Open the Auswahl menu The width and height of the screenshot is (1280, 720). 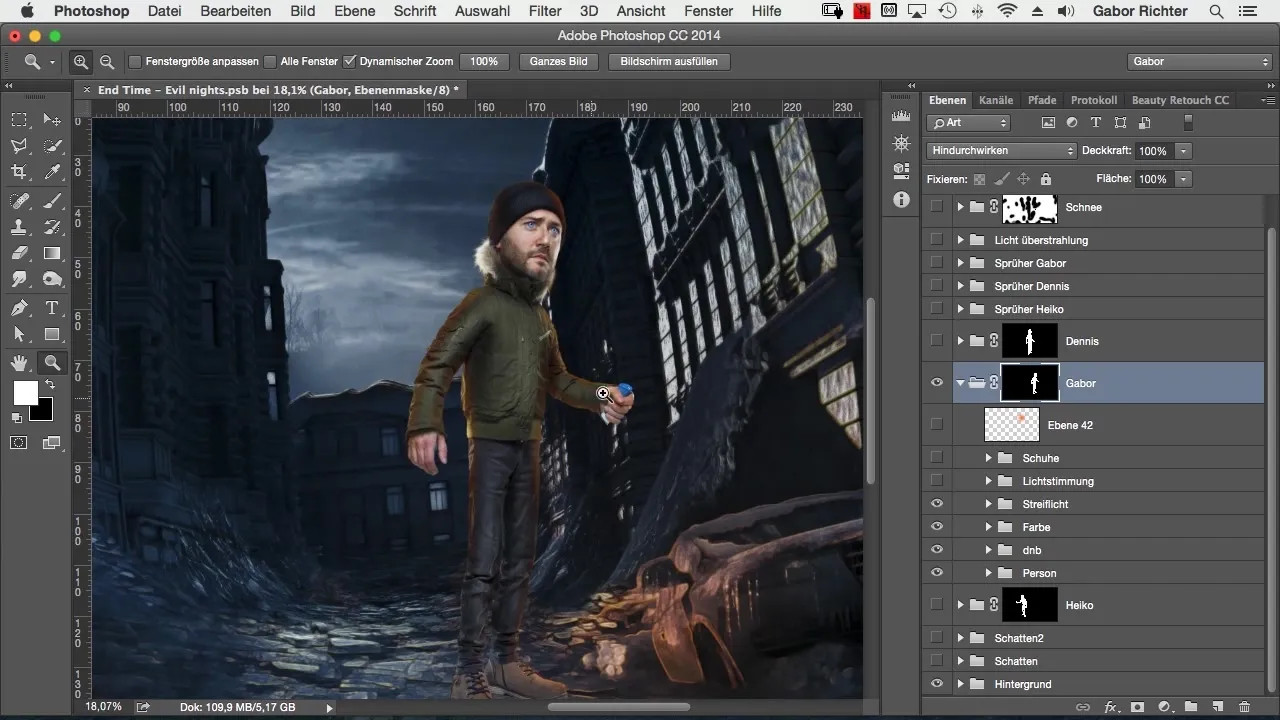(x=482, y=11)
